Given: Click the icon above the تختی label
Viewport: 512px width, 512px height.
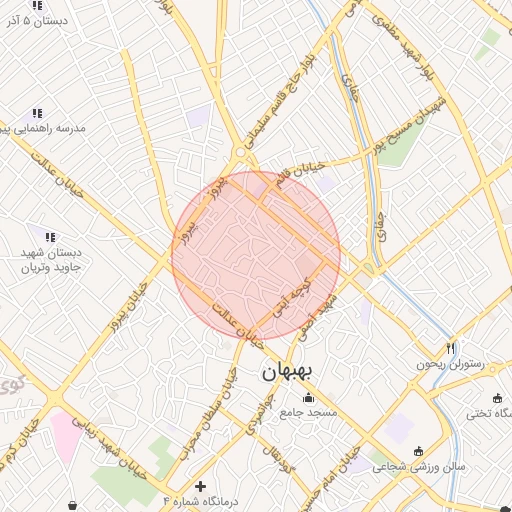Looking at the screenshot, I should 497,398.
